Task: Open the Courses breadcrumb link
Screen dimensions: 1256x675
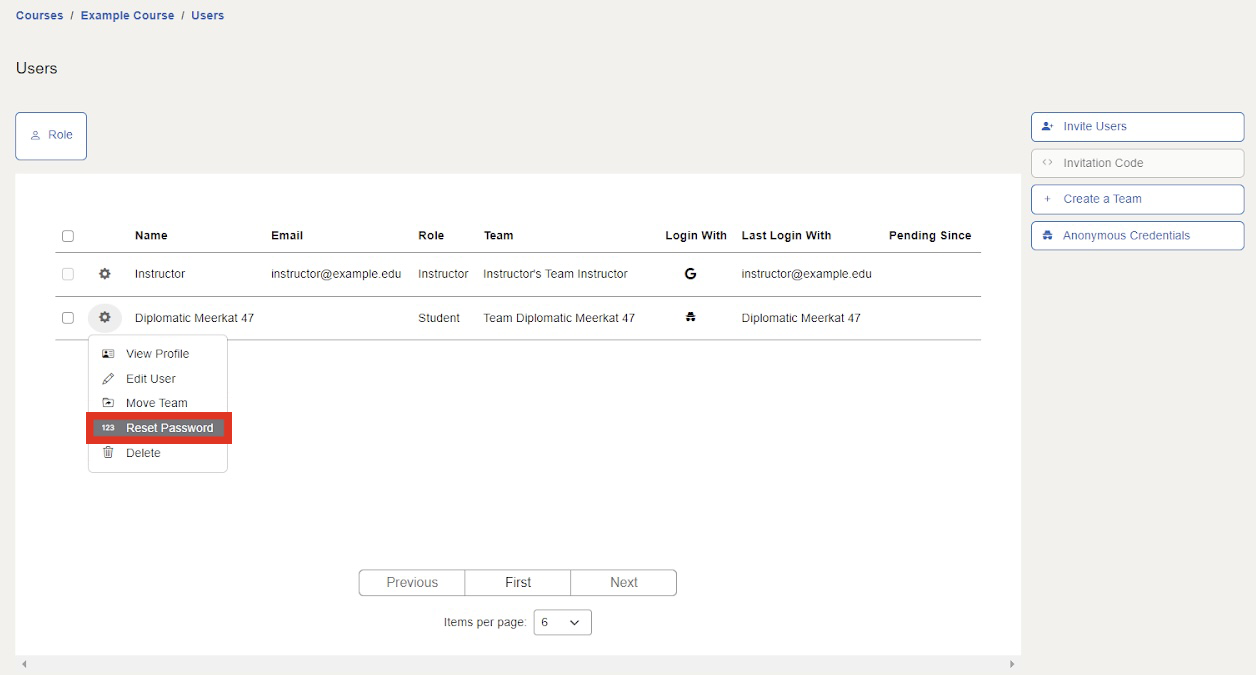Action: (39, 16)
